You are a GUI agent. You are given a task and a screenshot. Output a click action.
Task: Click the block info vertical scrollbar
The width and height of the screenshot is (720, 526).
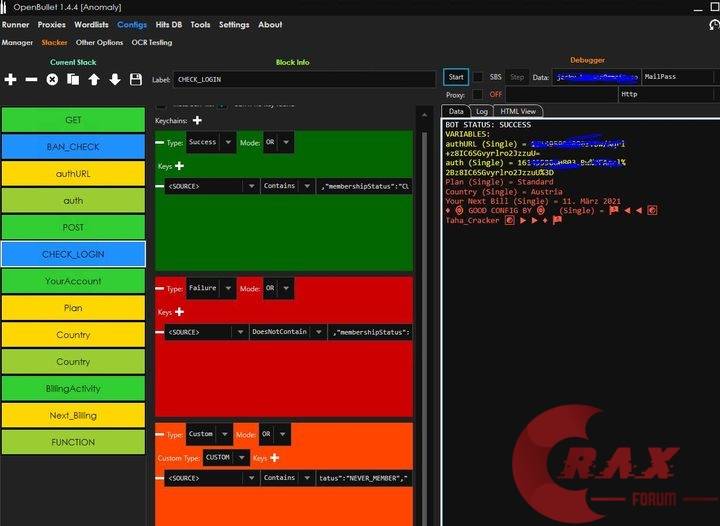424,317
